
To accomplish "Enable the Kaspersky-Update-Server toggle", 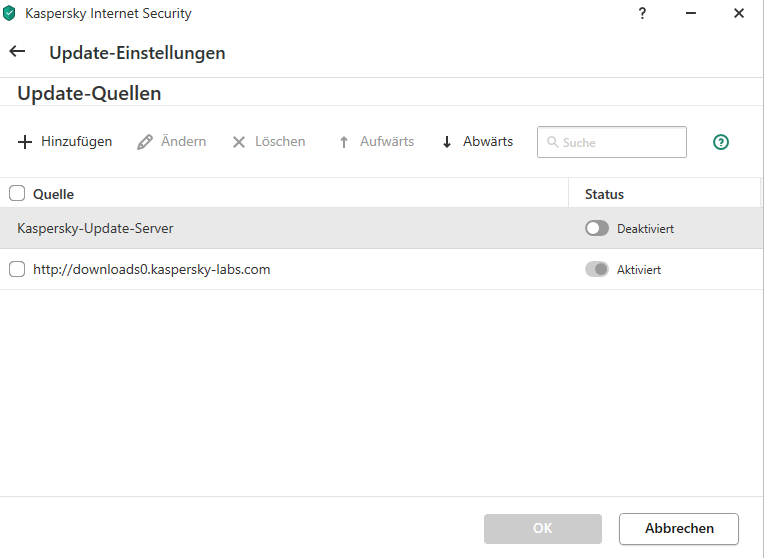I will pyautogui.click(x=597, y=228).
